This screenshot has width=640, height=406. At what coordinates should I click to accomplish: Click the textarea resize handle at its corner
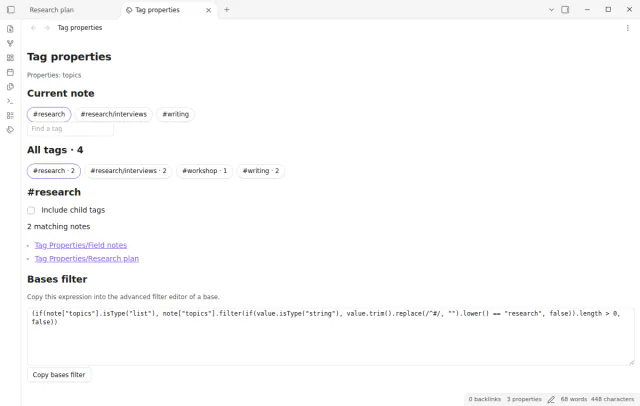point(631,362)
